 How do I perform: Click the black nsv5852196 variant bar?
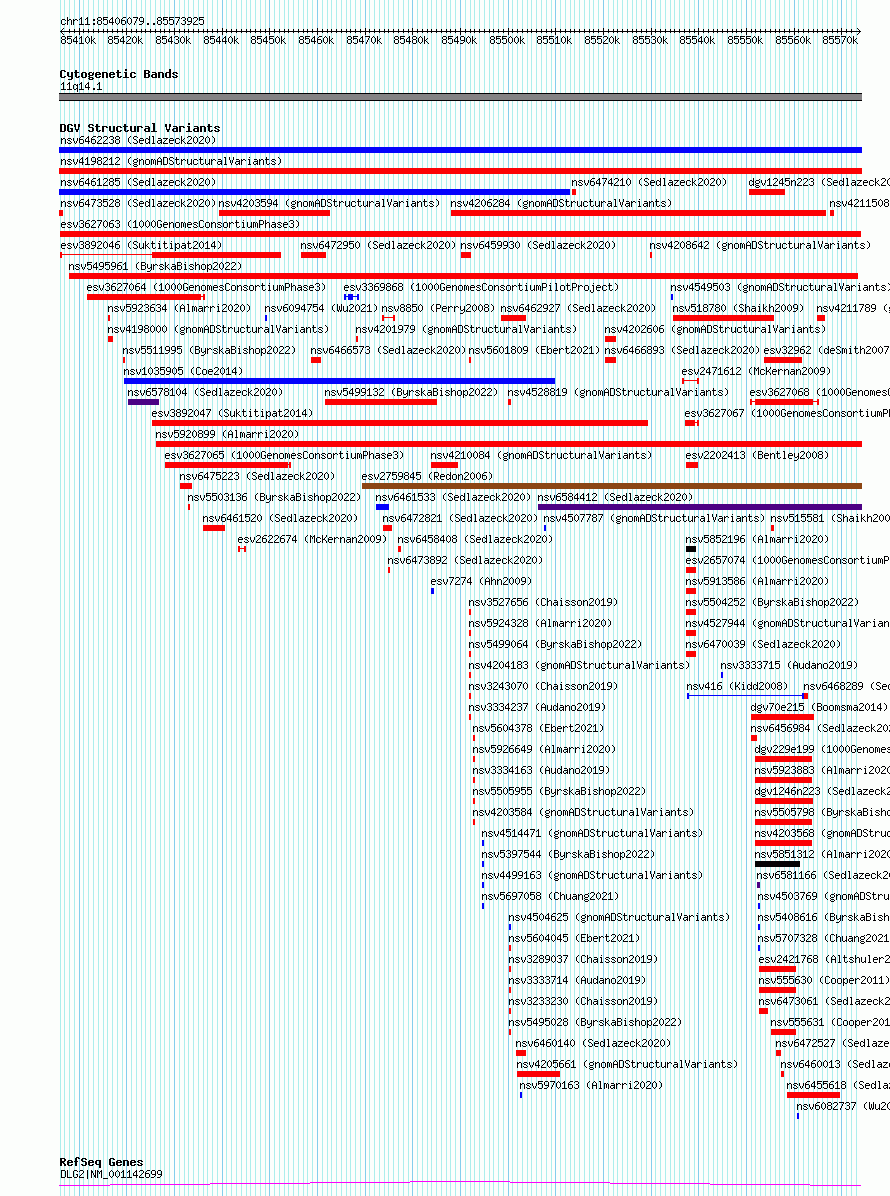tap(691, 548)
